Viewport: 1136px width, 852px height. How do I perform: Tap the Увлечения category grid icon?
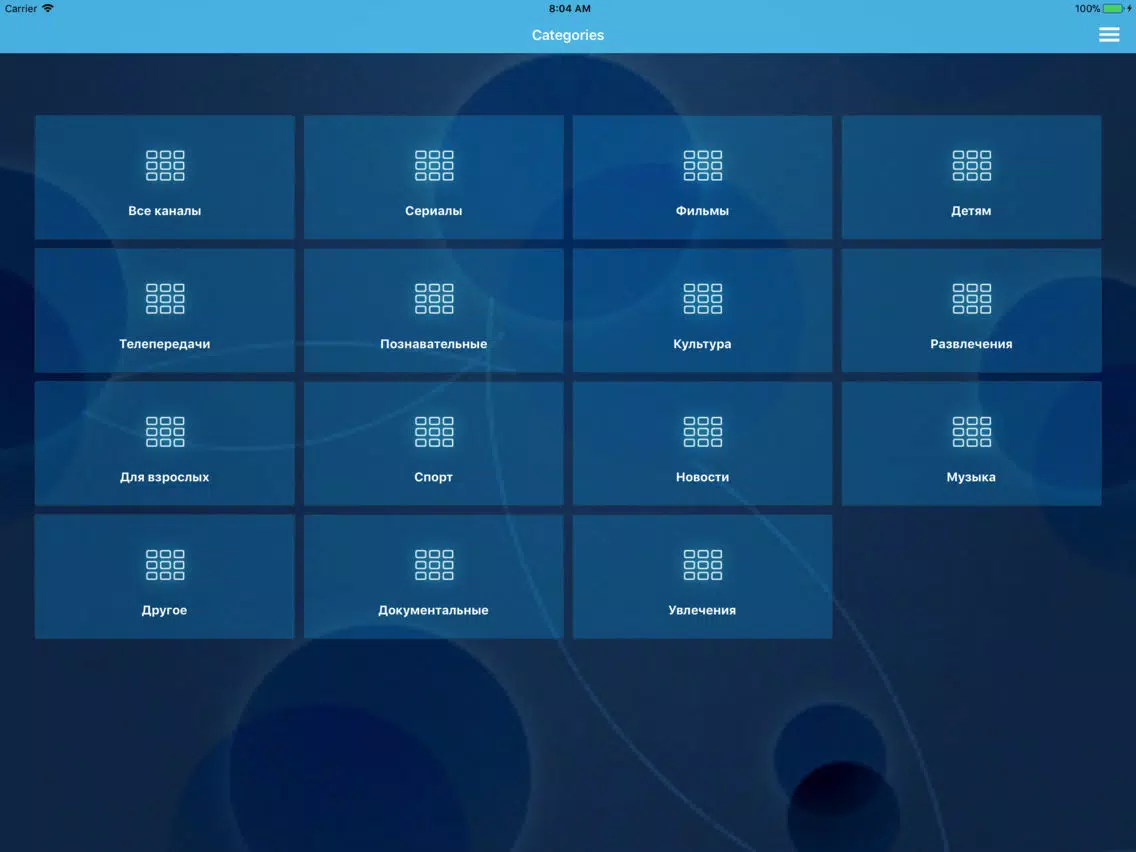pyautogui.click(x=703, y=565)
